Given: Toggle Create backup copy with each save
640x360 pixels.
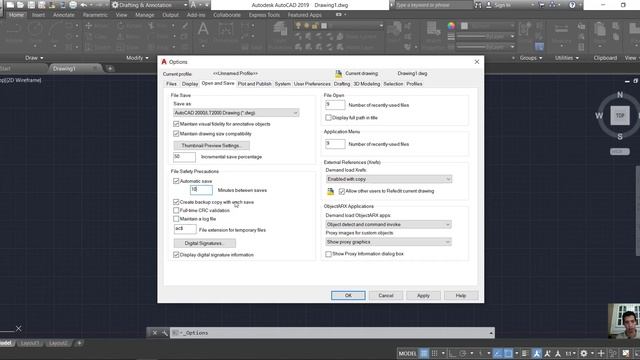Looking at the screenshot, I should [x=176, y=202].
